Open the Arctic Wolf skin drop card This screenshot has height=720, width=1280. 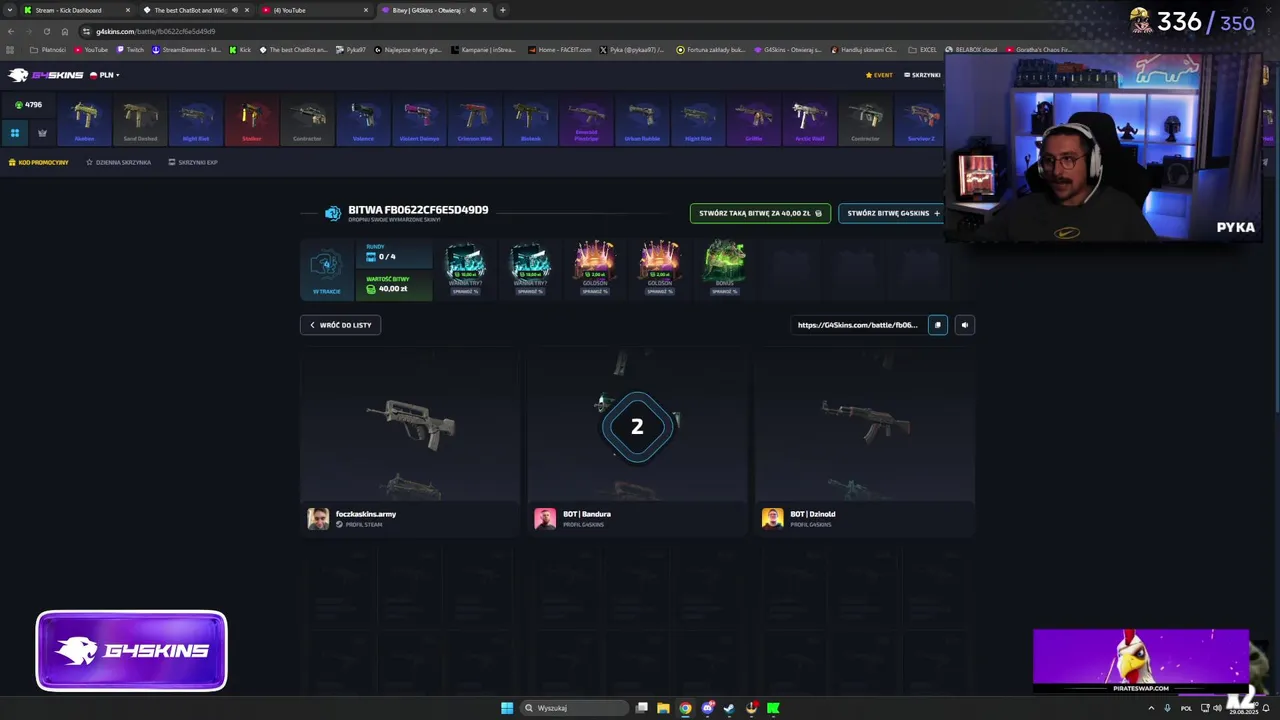tap(810, 120)
